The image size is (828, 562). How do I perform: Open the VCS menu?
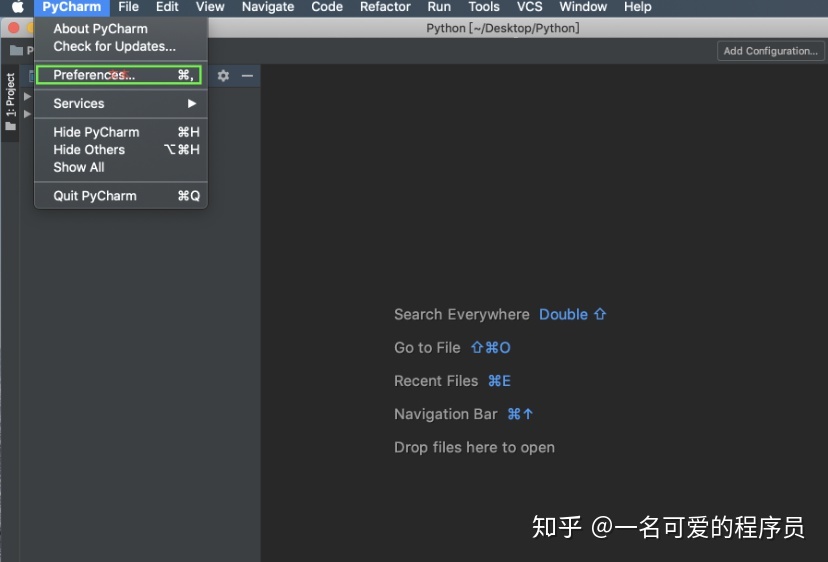pyautogui.click(x=529, y=7)
